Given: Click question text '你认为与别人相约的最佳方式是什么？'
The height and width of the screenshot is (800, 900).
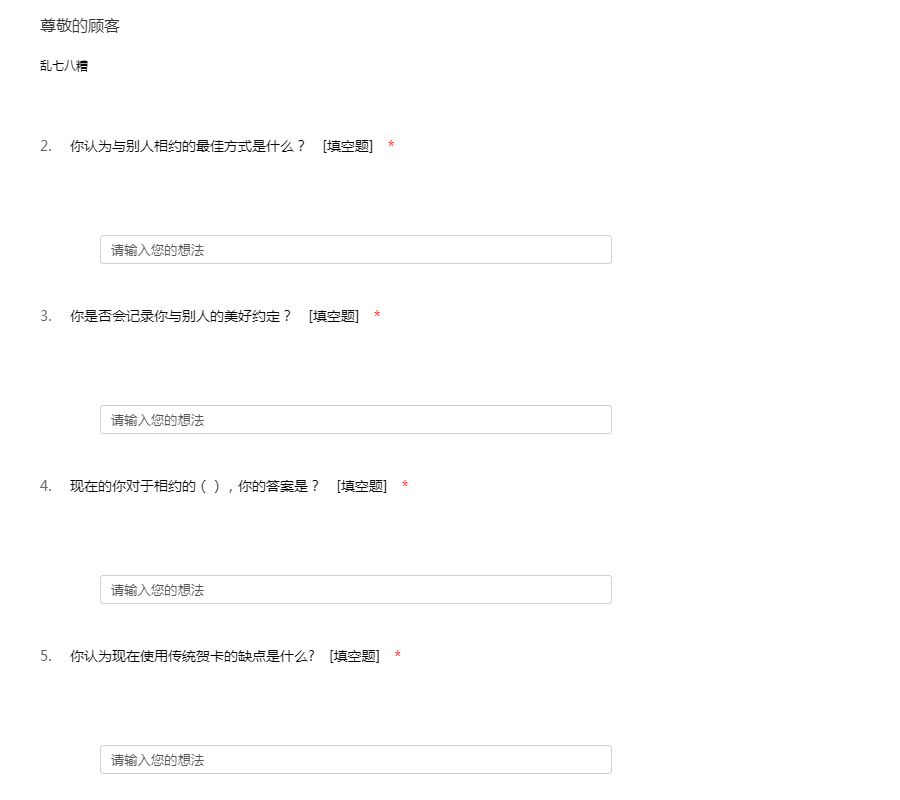Looking at the screenshot, I should pos(188,146).
